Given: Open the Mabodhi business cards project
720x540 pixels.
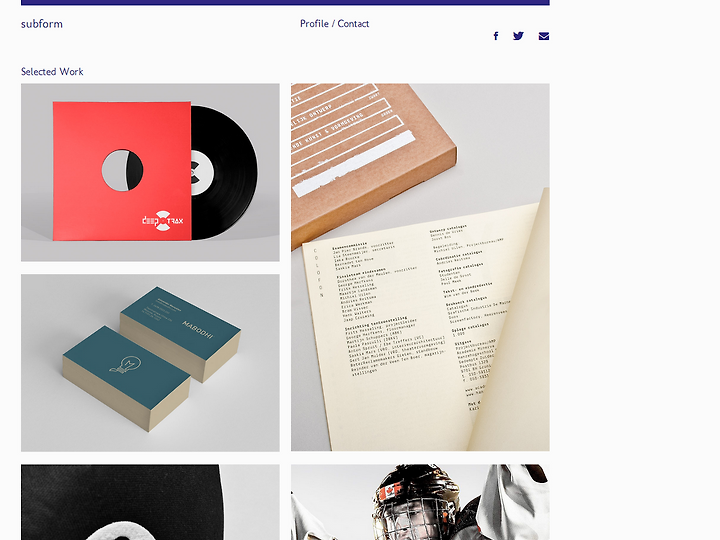Looking at the screenshot, I should (x=150, y=363).
